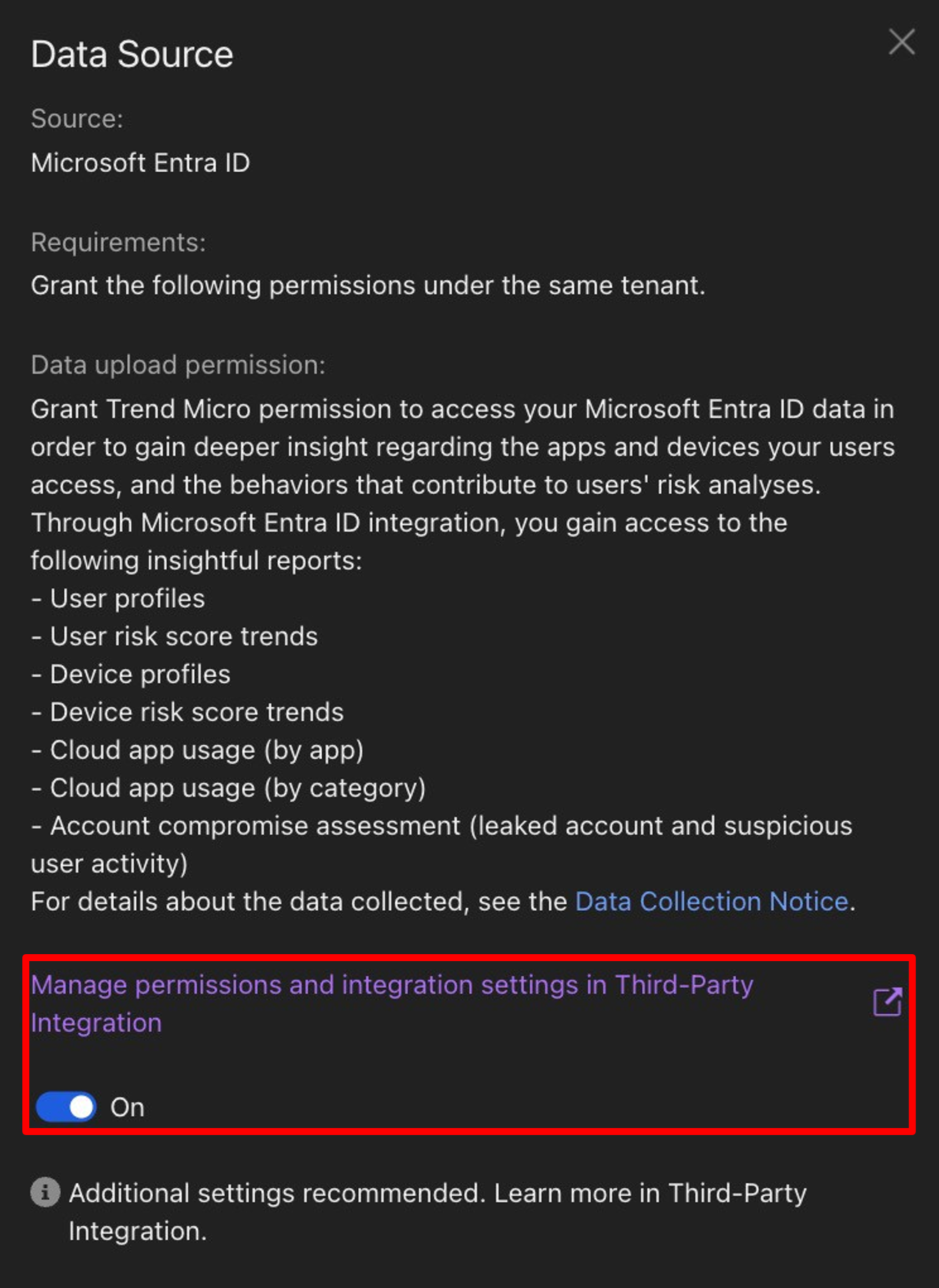Select the Microsoft Entra ID source name

pos(140,163)
